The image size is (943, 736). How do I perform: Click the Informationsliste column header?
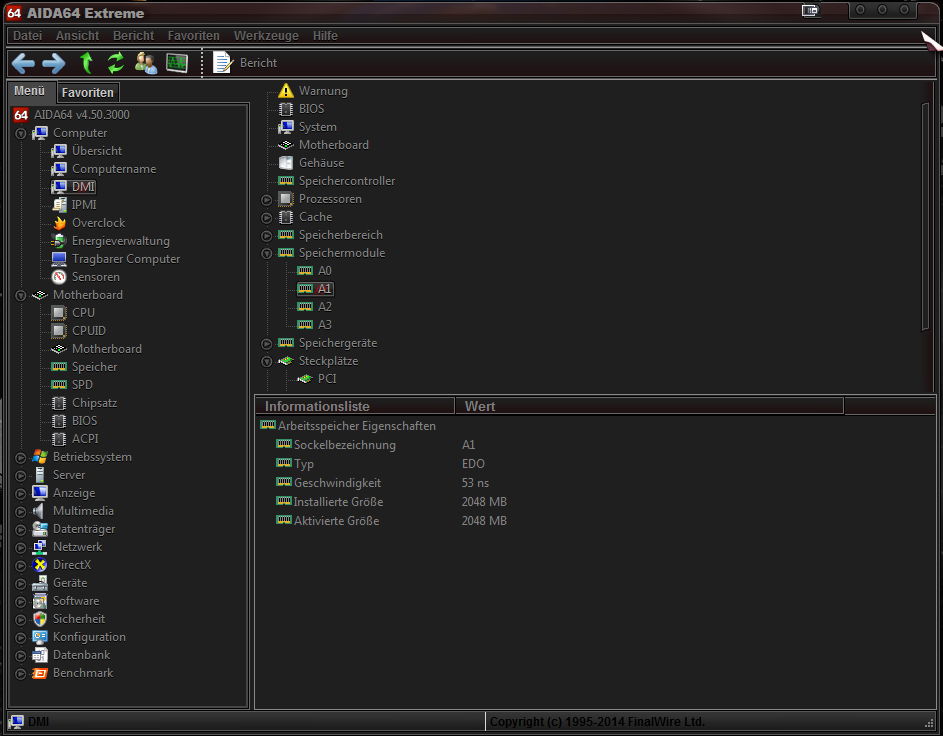point(355,406)
